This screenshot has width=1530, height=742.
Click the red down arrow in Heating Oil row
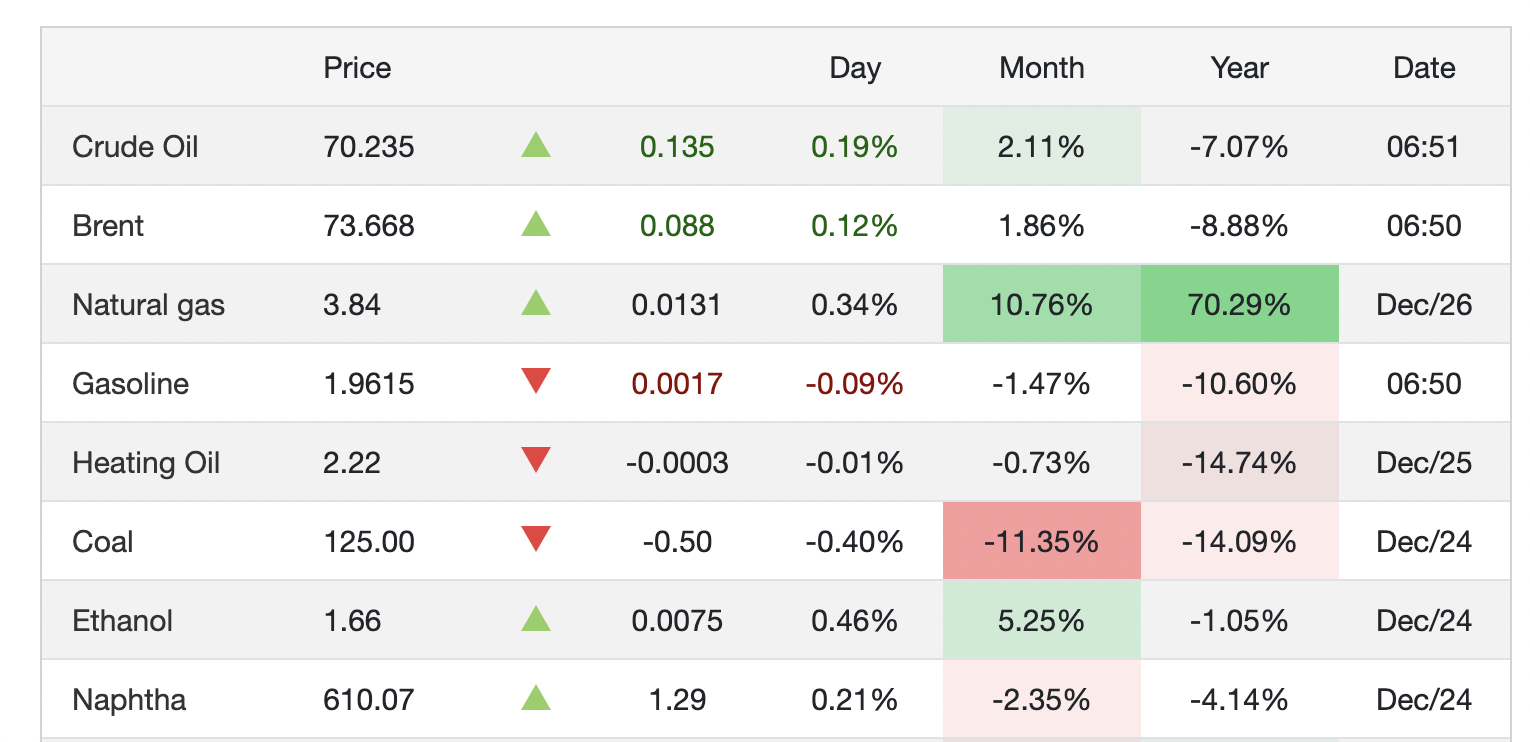pyautogui.click(x=536, y=460)
